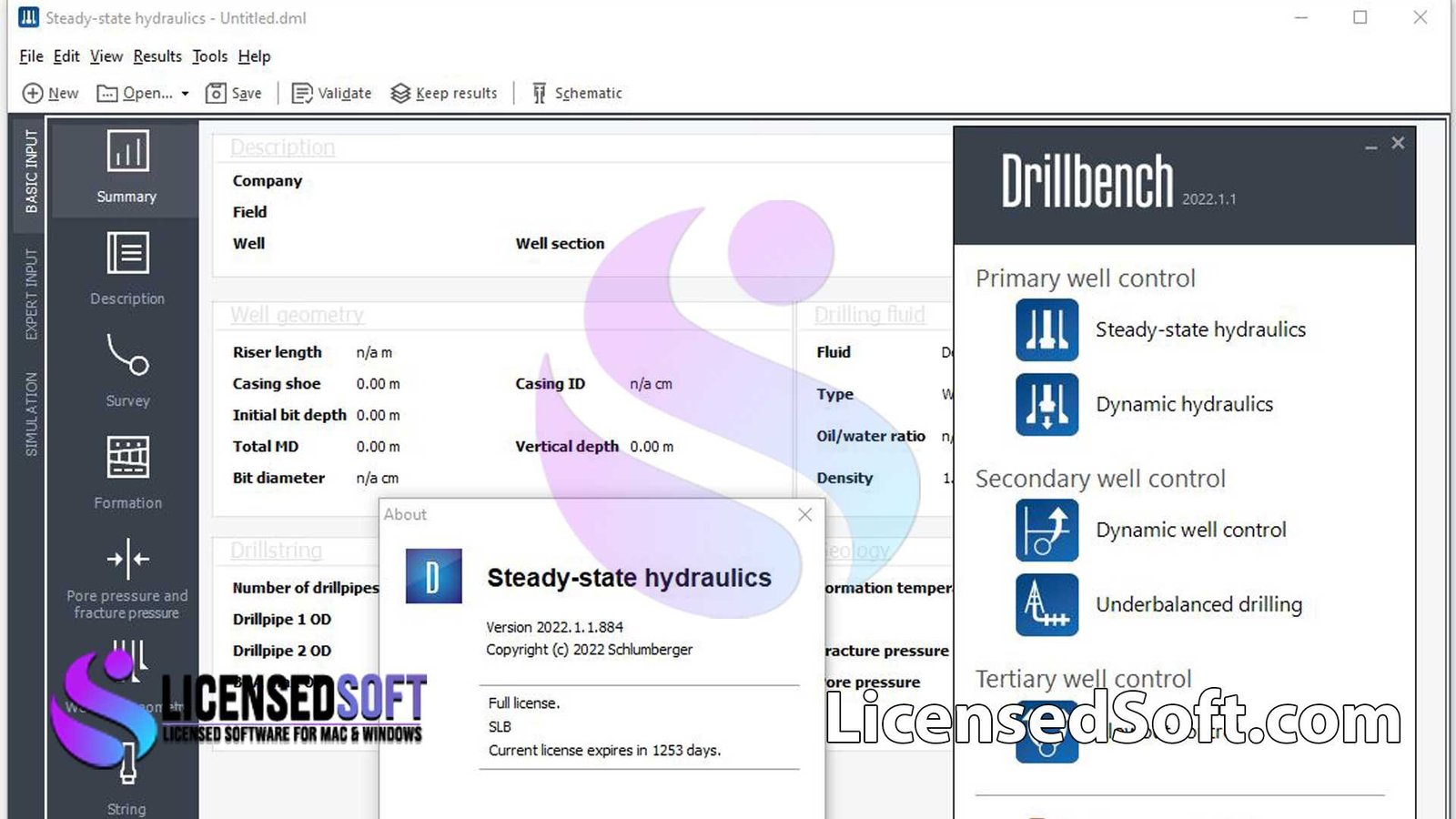1456x819 pixels.
Task: Click the Primary well control heading
Action: [x=1086, y=278]
